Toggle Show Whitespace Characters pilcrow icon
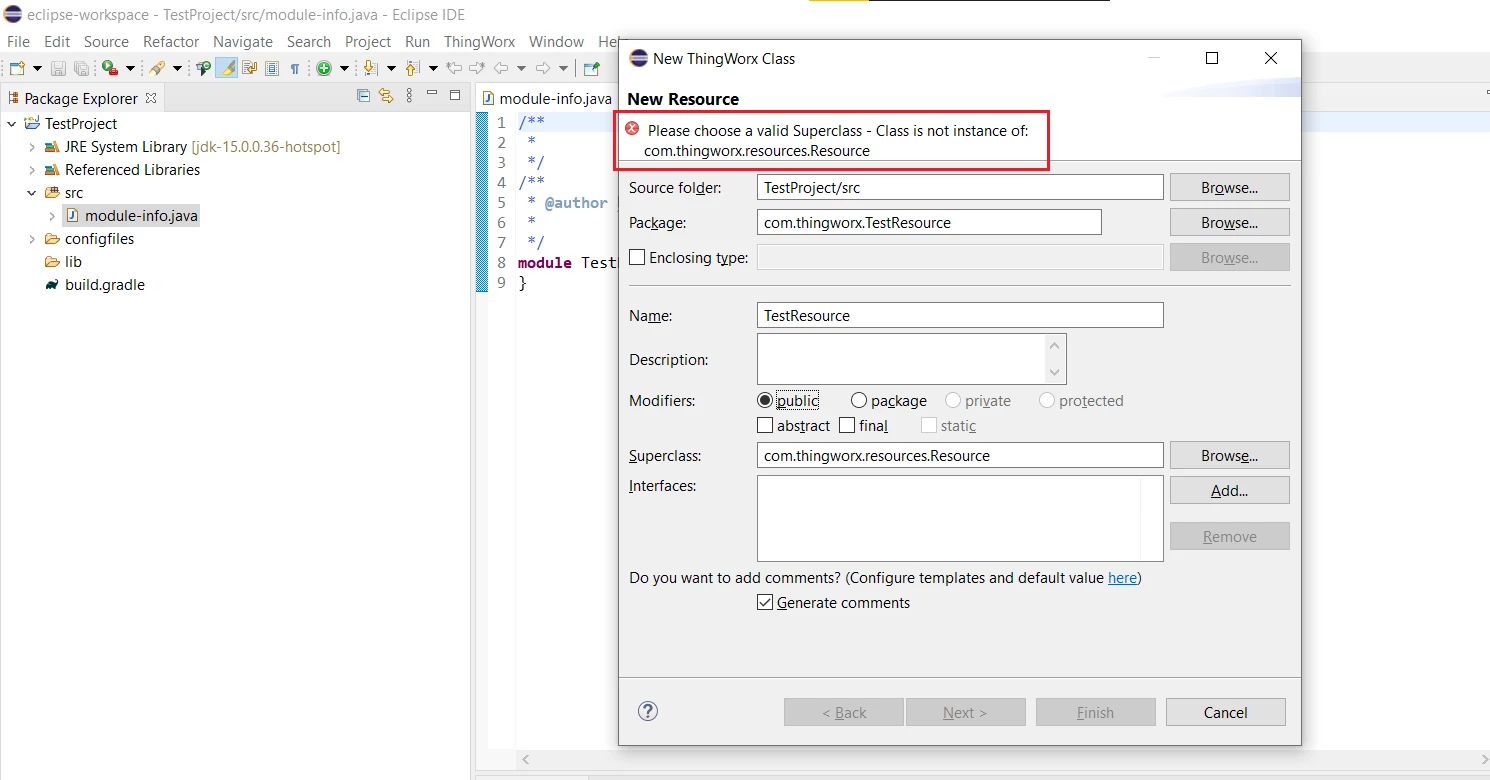 [x=295, y=69]
